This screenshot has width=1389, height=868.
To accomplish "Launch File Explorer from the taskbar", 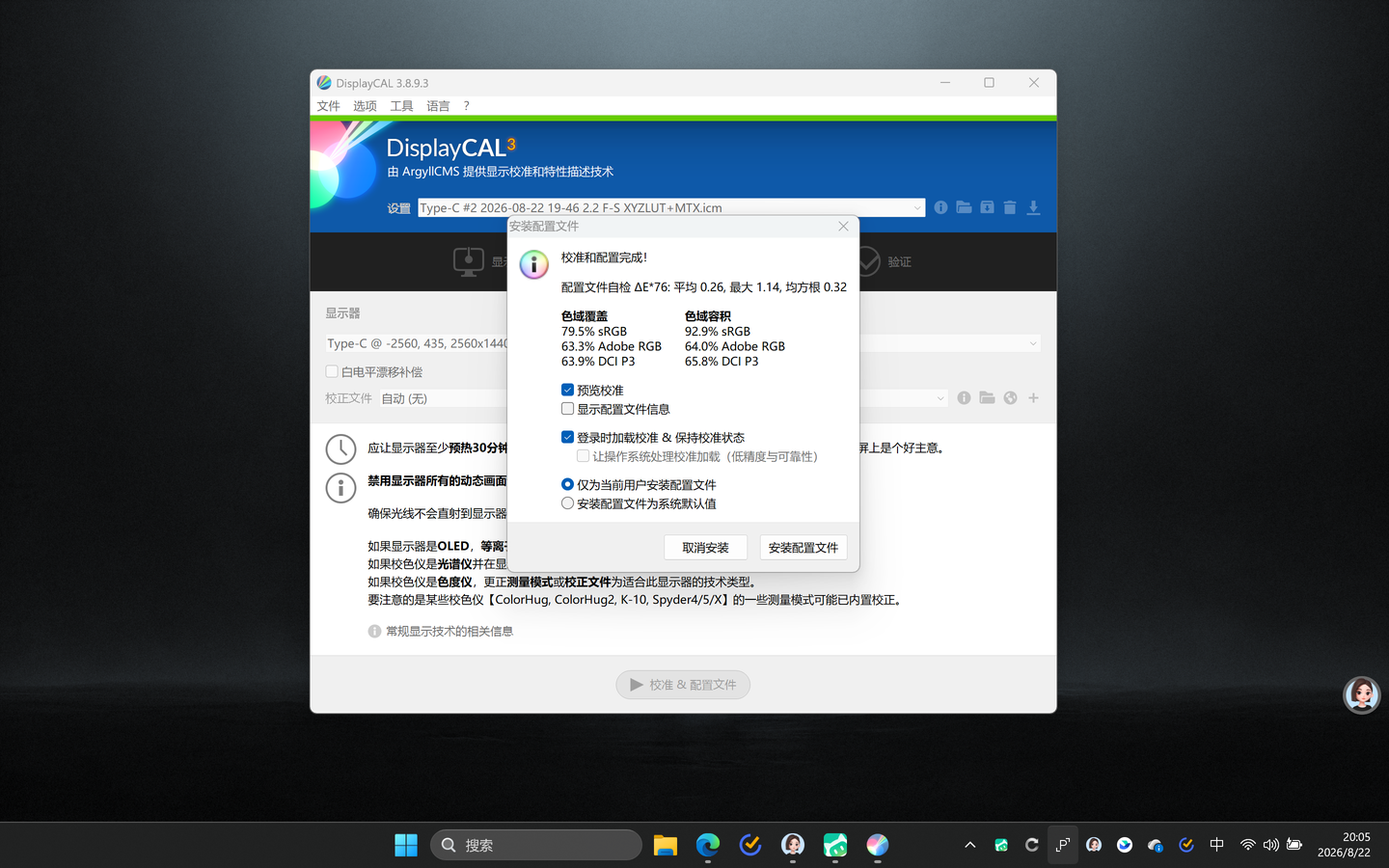I will 666,845.
